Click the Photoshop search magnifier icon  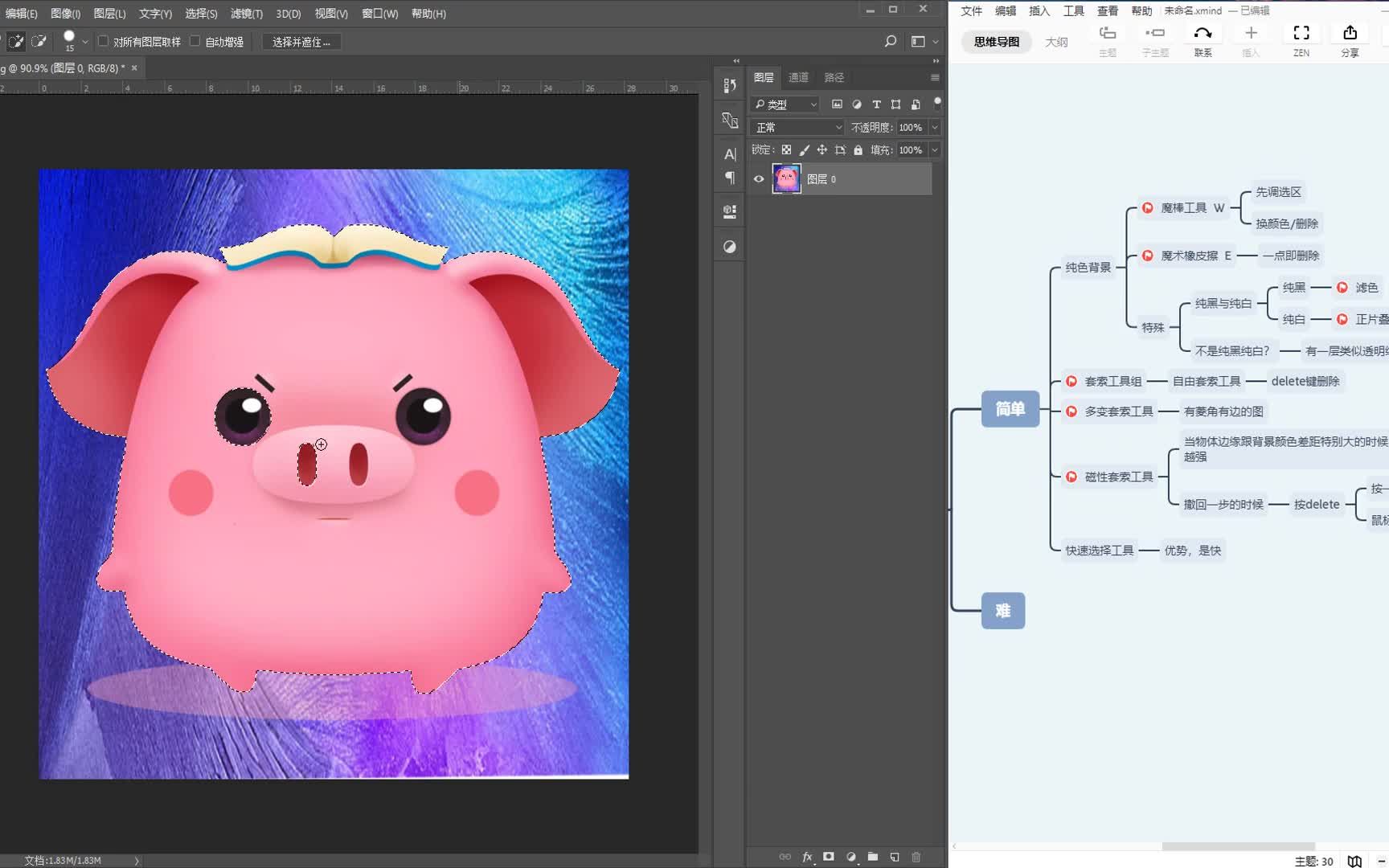[891, 41]
